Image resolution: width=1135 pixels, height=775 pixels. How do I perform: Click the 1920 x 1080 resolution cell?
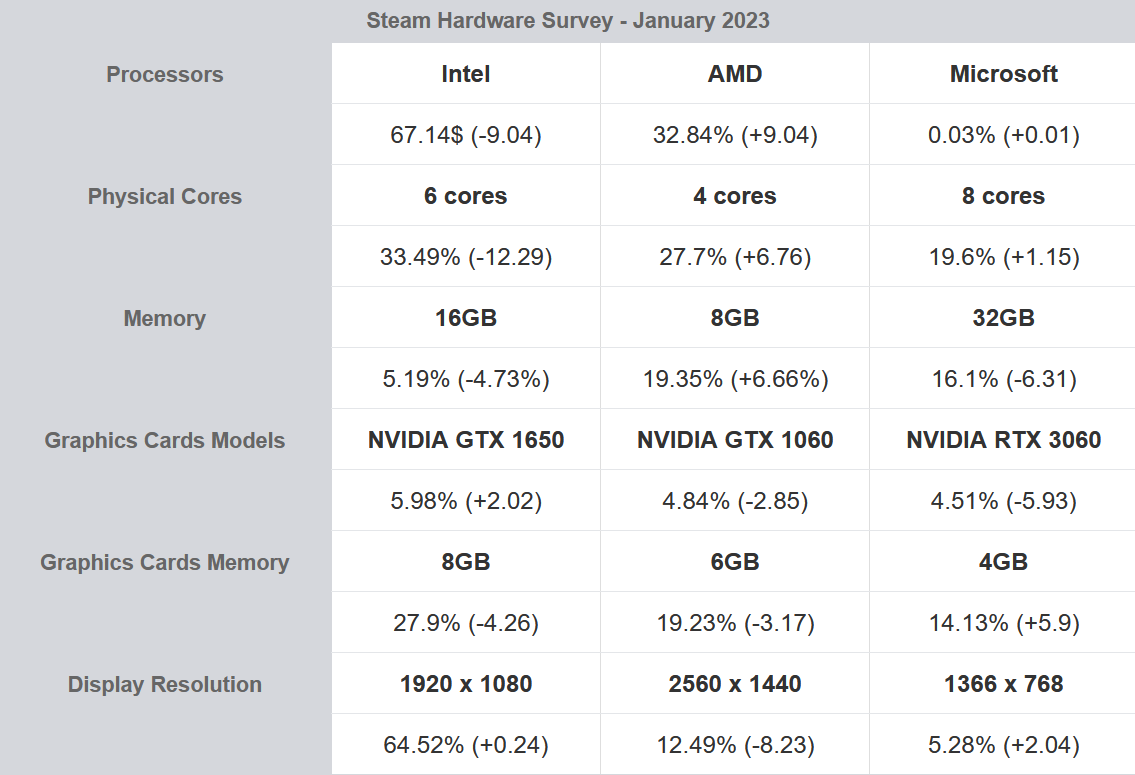tap(466, 684)
